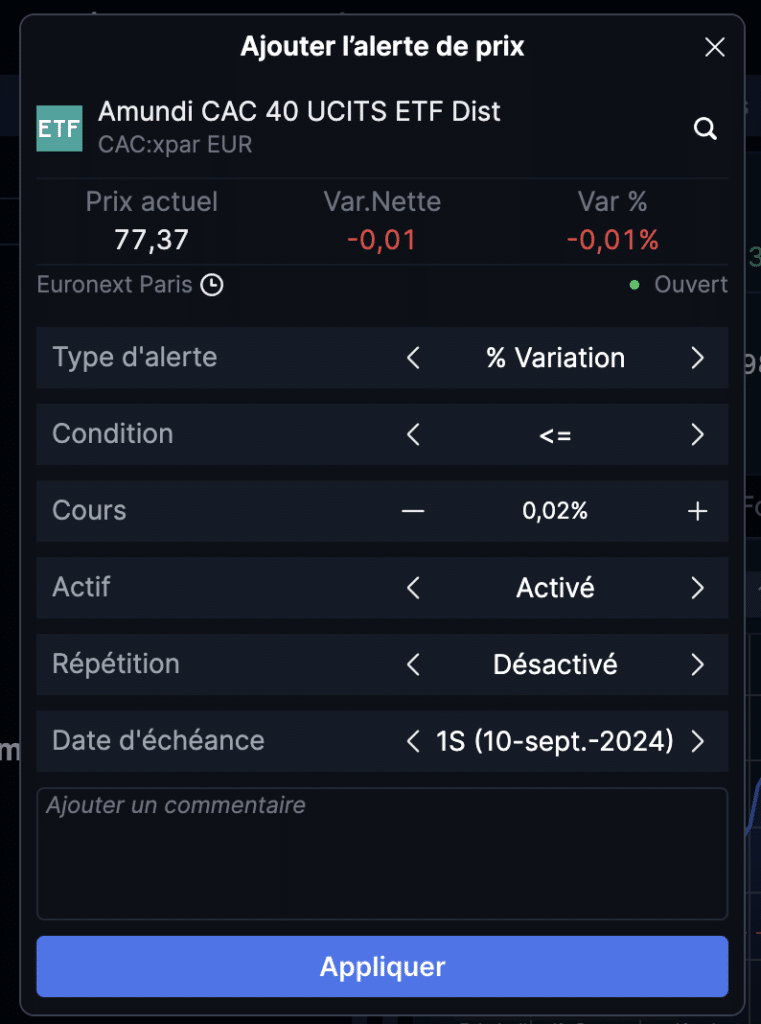Close the price alert dialog
Viewport: 761px width, 1024px height.
(x=715, y=47)
